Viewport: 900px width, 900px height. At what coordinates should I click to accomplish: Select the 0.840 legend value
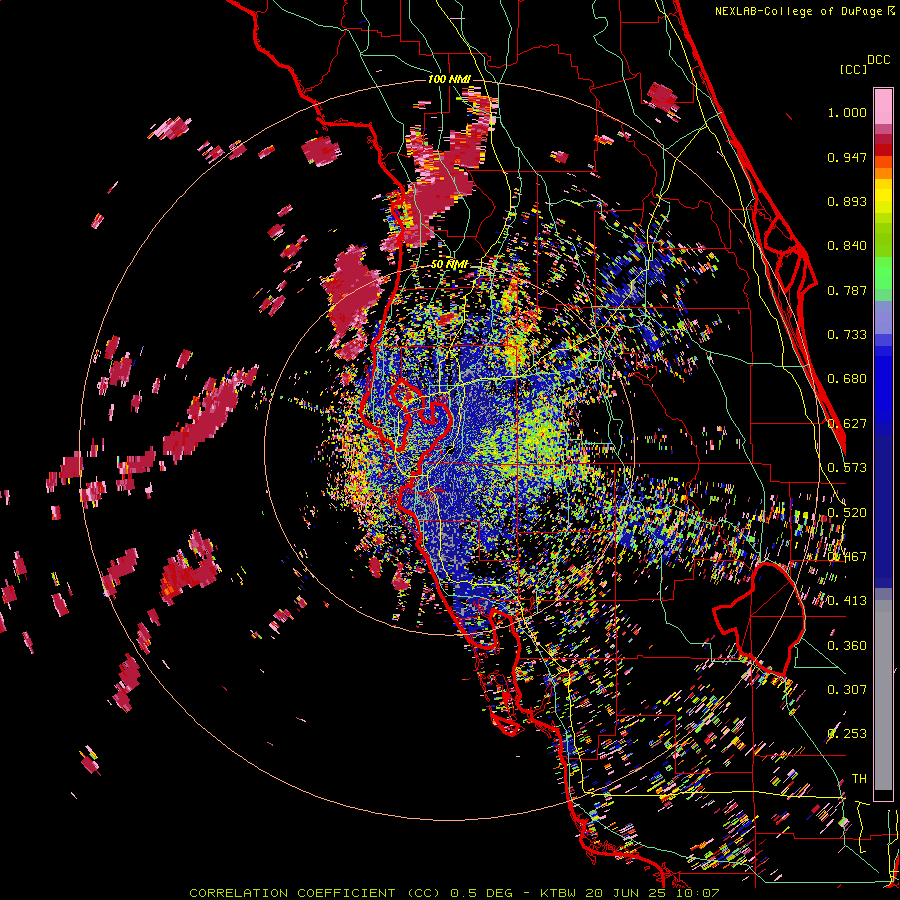pos(847,246)
